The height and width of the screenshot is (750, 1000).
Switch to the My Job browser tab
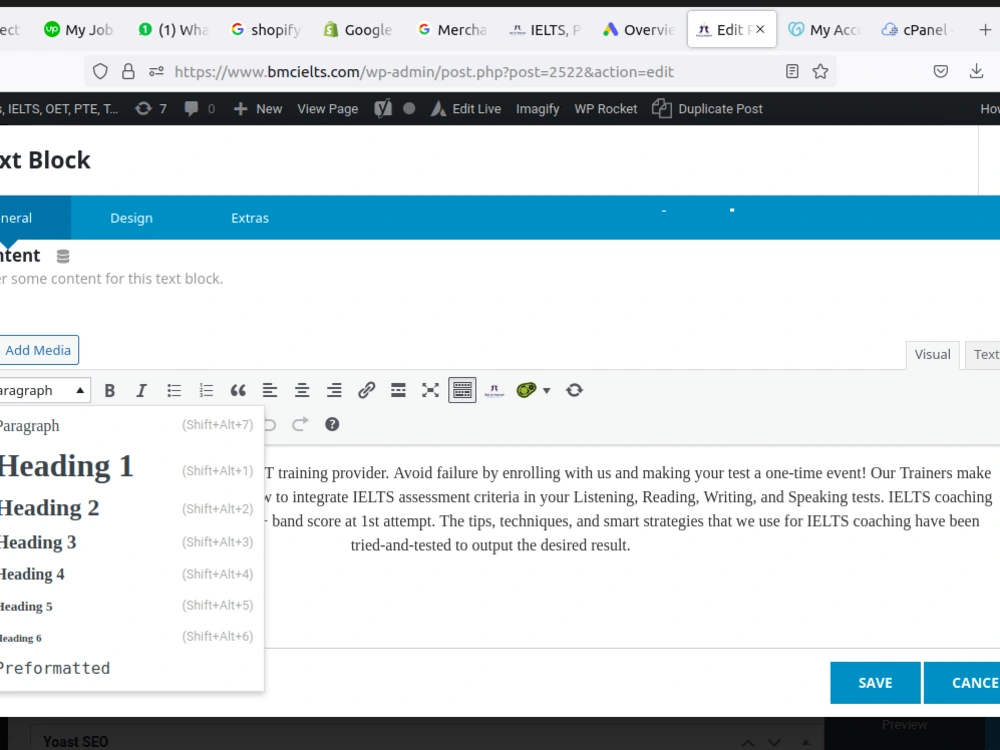[78, 30]
